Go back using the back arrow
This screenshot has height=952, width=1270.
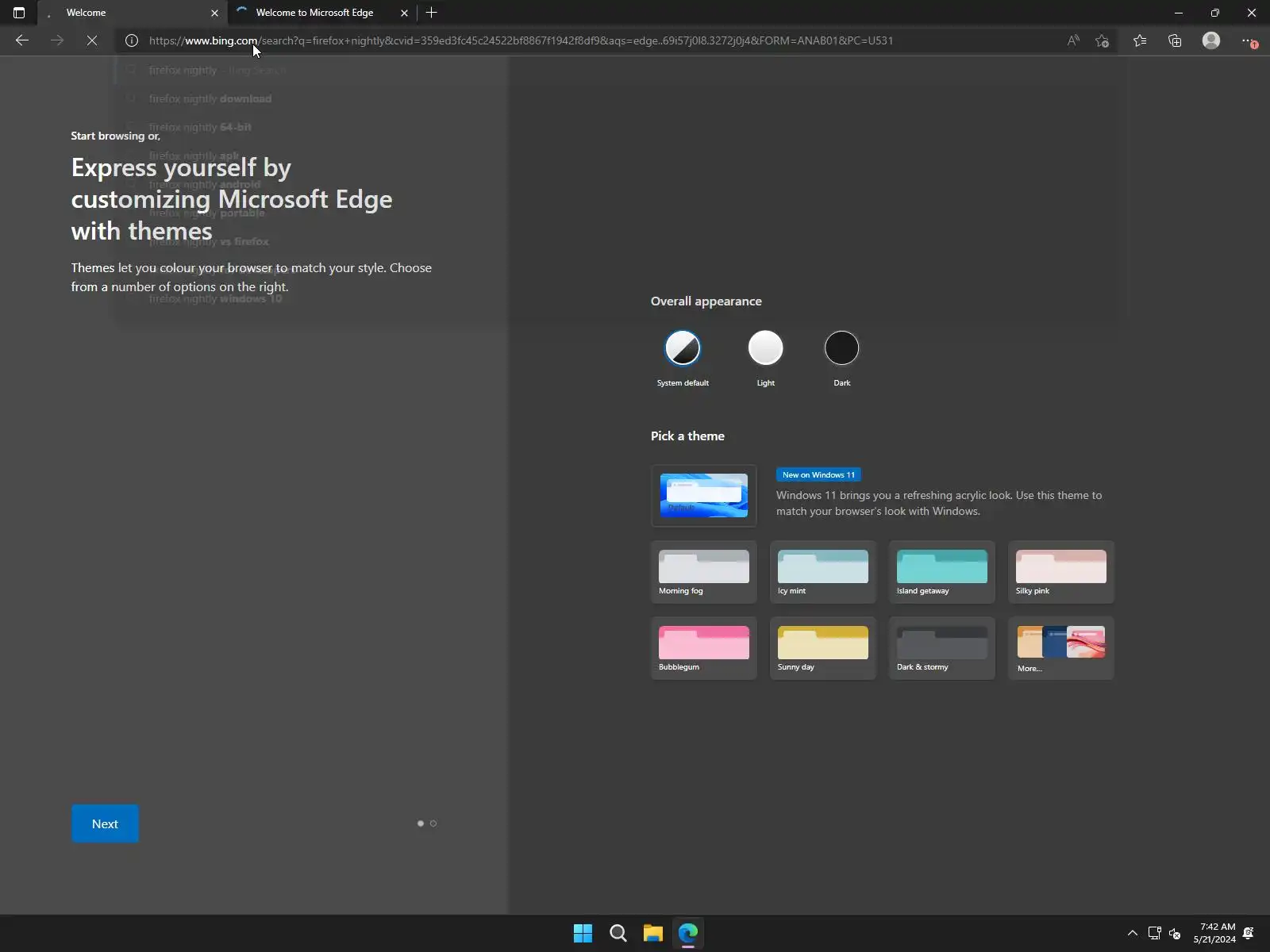[x=22, y=40]
